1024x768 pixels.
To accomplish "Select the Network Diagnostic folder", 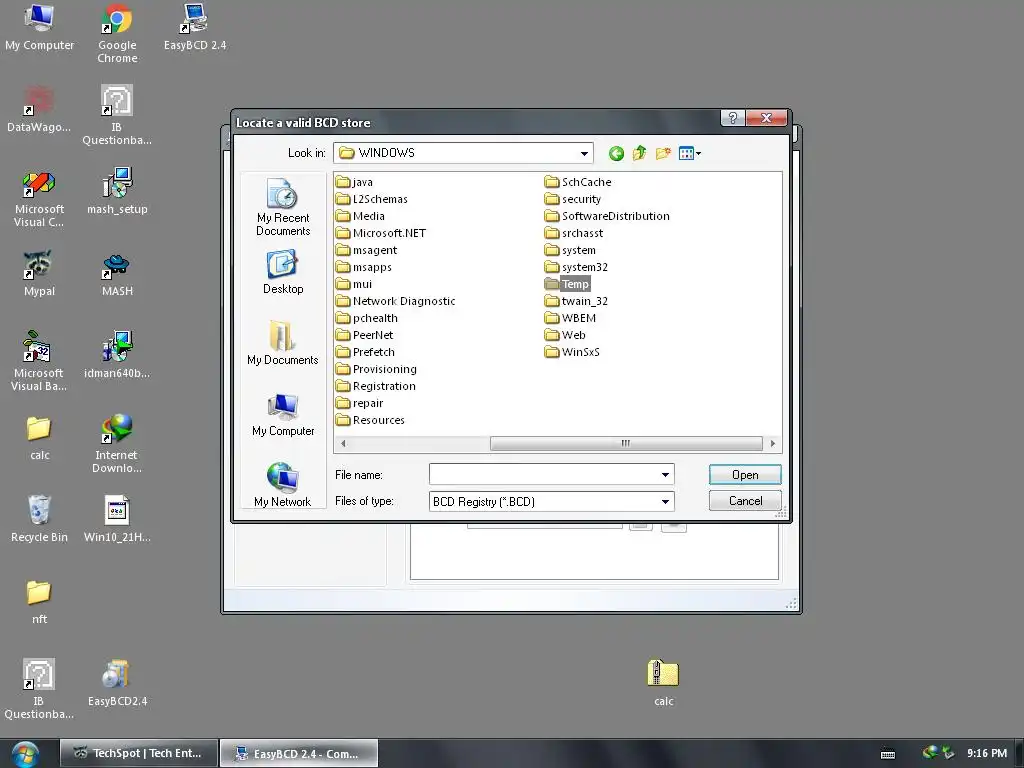I will click(396, 301).
